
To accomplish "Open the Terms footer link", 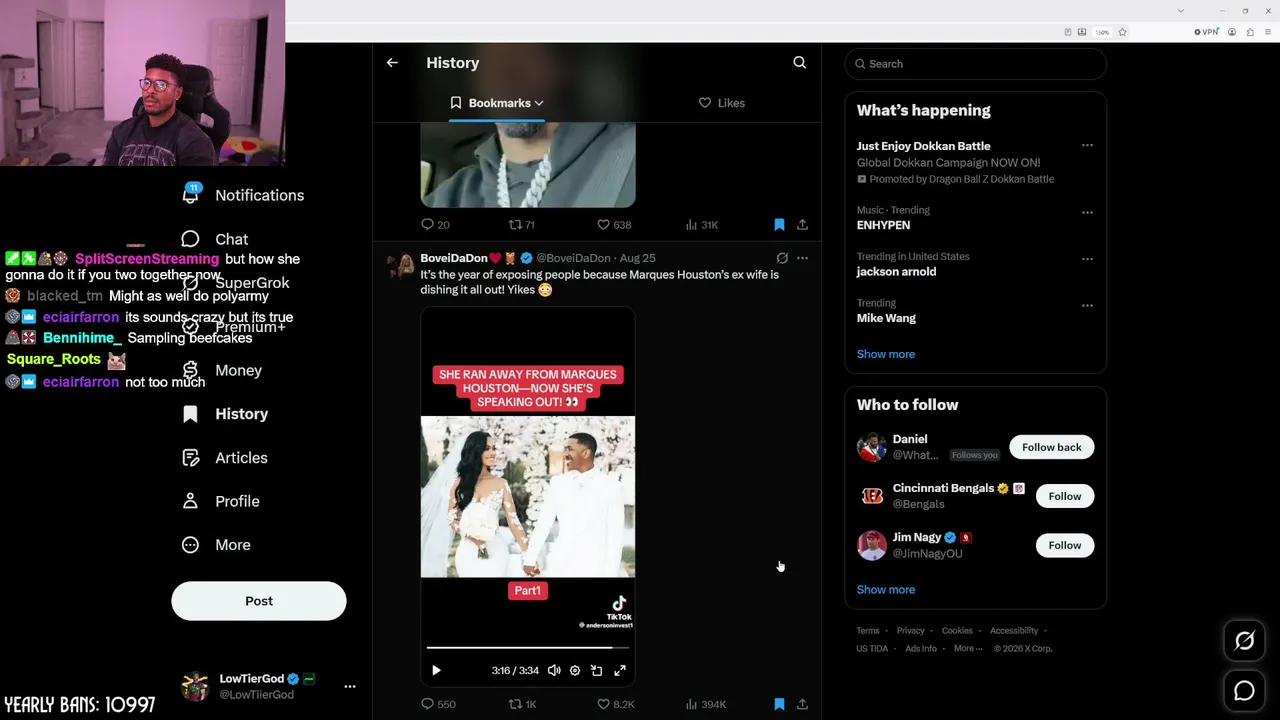I will [868, 631].
